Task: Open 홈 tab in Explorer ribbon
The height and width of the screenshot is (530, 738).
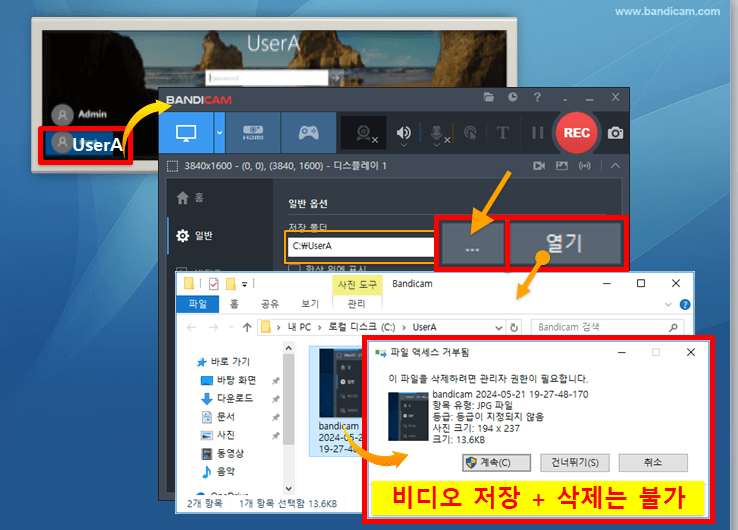Action: click(234, 304)
